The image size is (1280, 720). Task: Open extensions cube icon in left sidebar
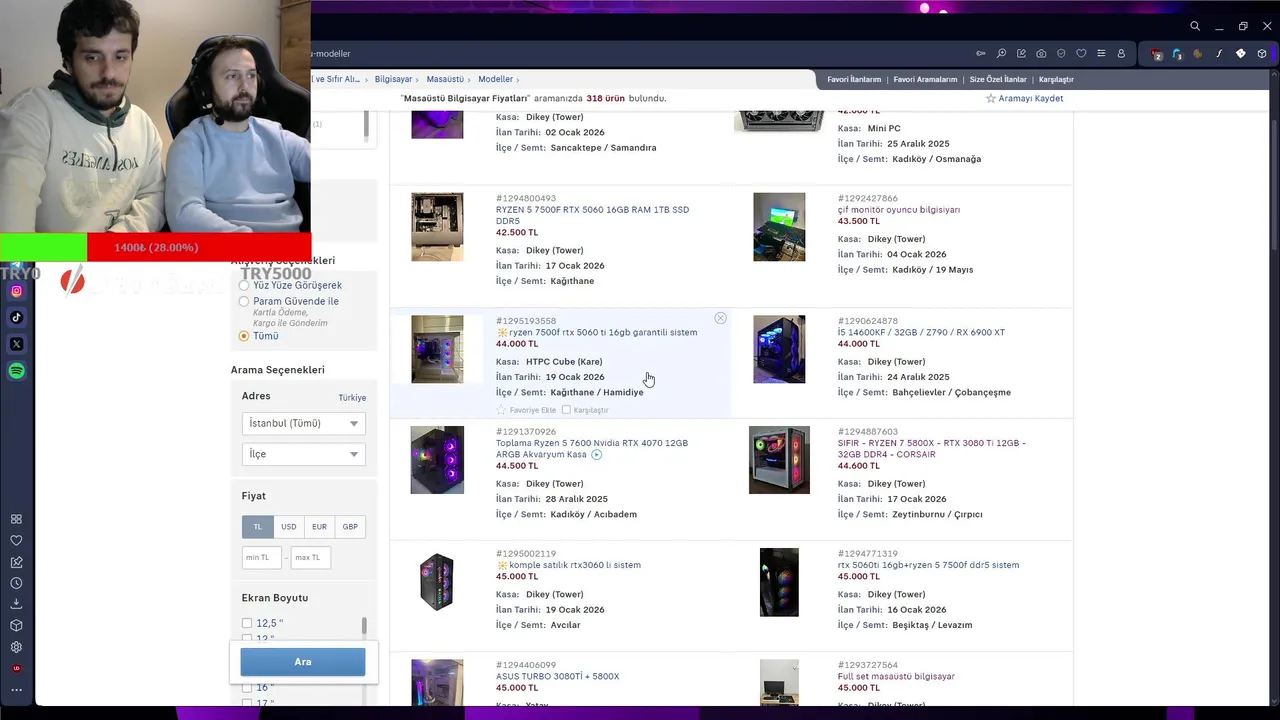[16, 625]
